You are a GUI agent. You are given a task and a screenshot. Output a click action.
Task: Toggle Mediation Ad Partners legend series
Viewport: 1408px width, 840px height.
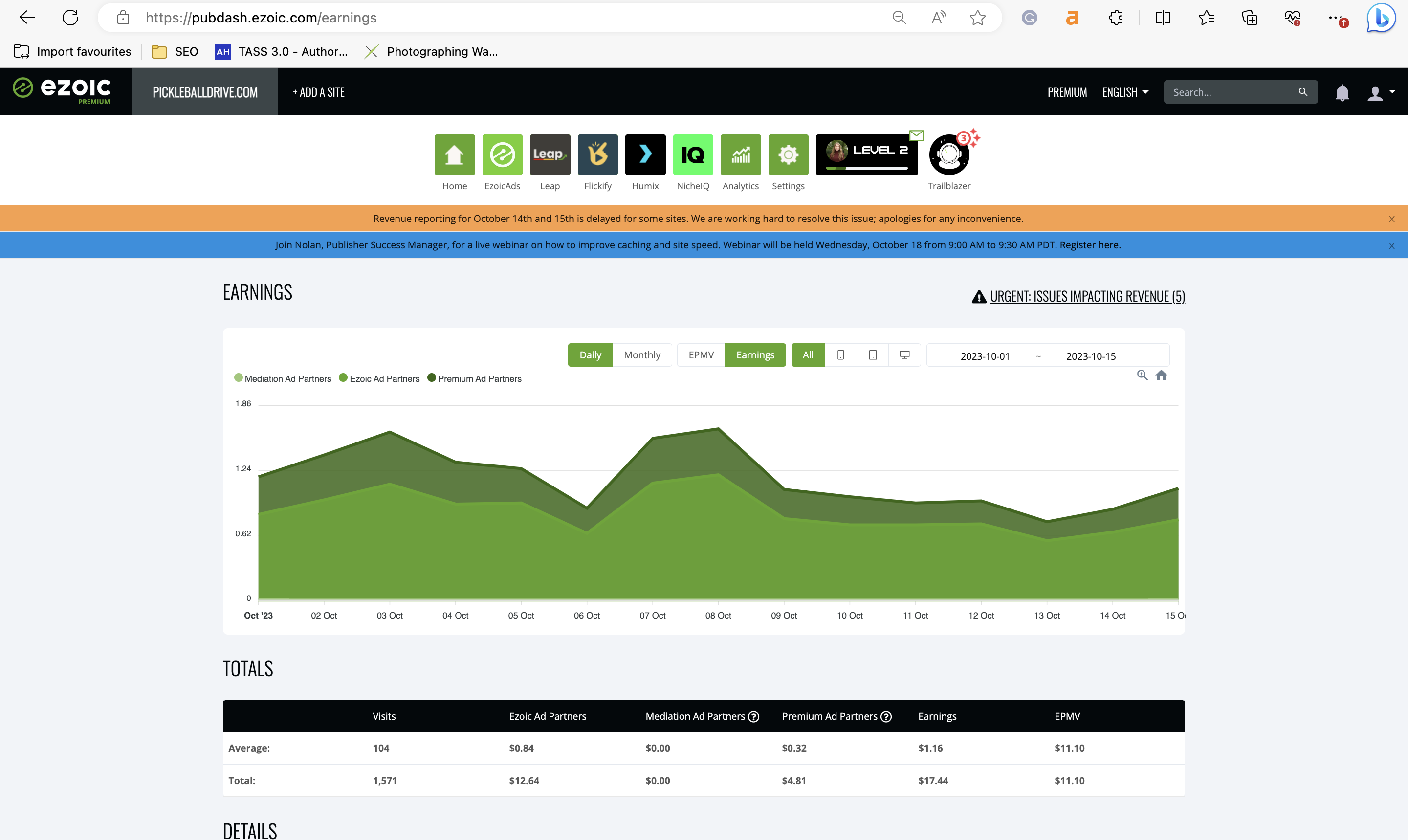pos(283,378)
